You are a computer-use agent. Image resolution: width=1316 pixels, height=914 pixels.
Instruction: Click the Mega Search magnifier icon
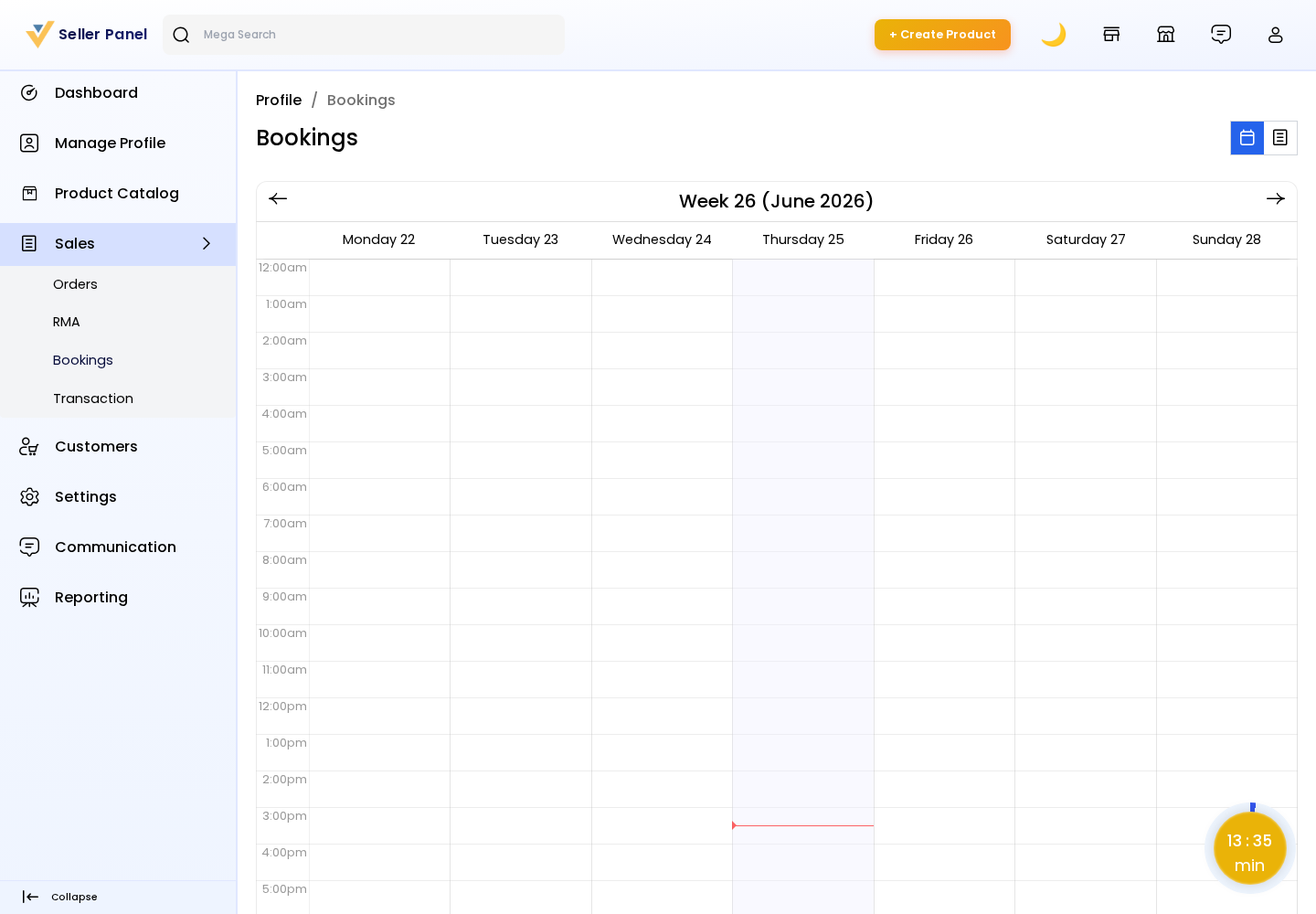click(x=181, y=35)
